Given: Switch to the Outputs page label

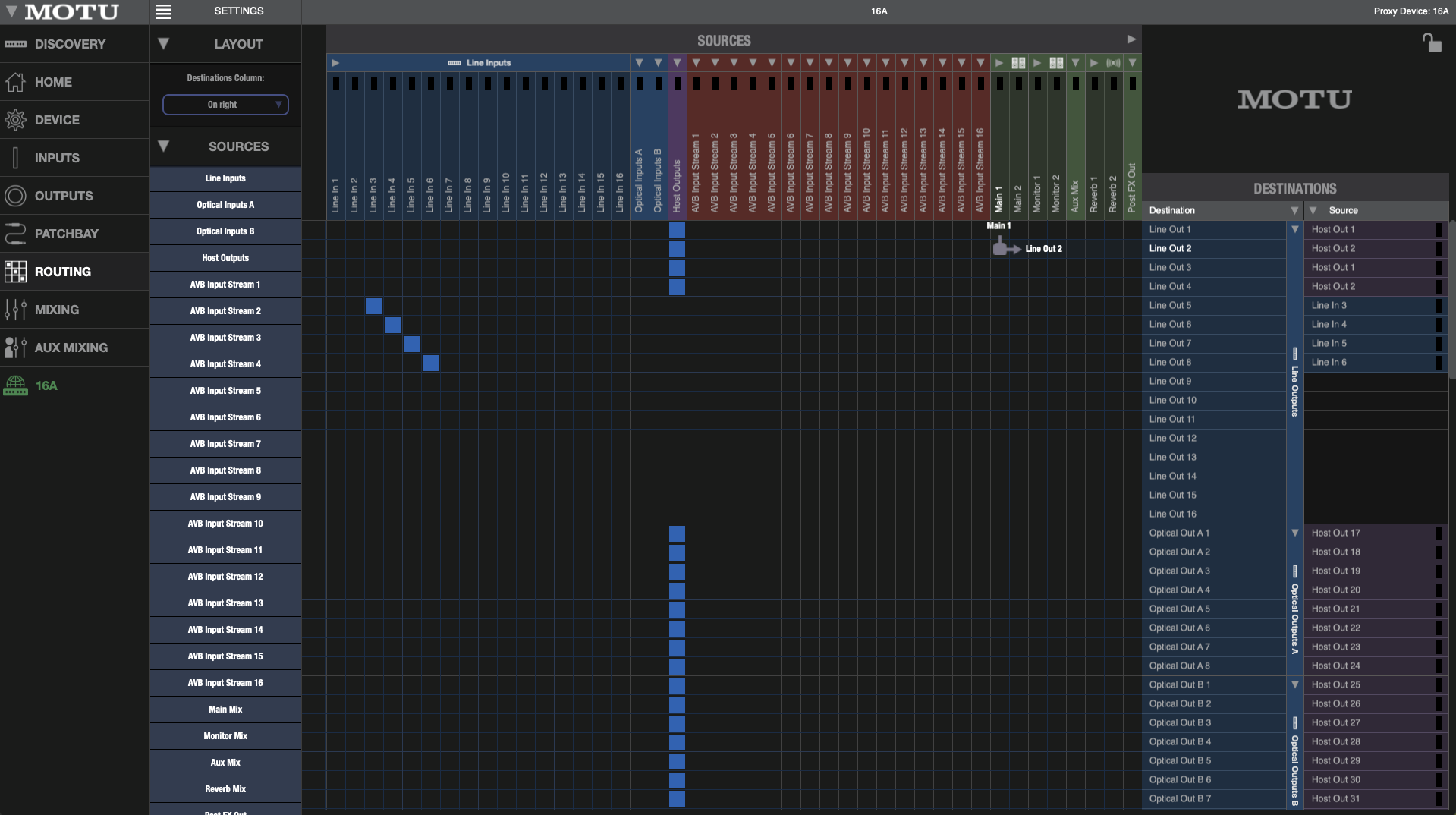Looking at the screenshot, I should (64, 196).
